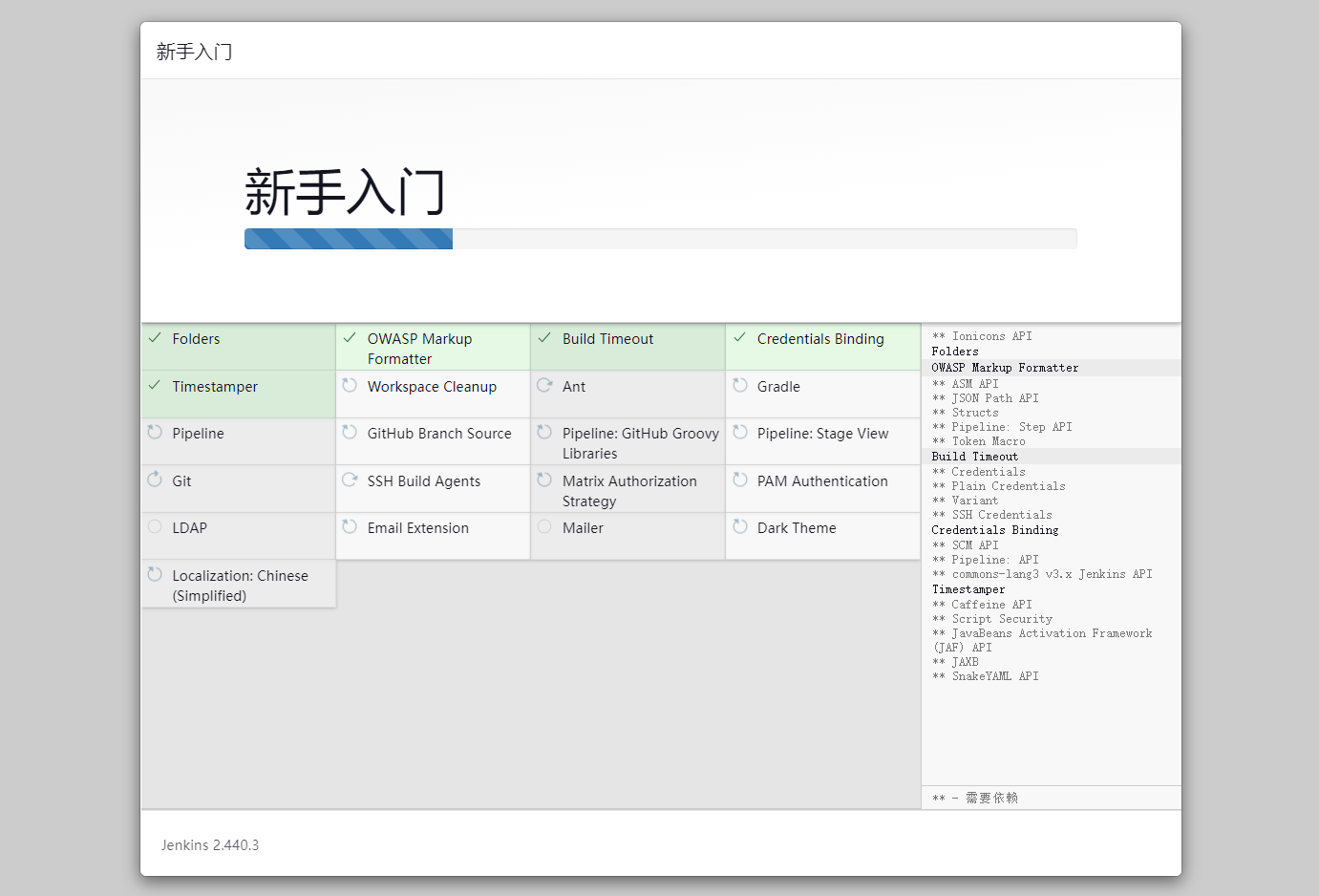Click 'Build Timeout' entry in the install log
The height and width of the screenshot is (896, 1319).
coord(975,457)
